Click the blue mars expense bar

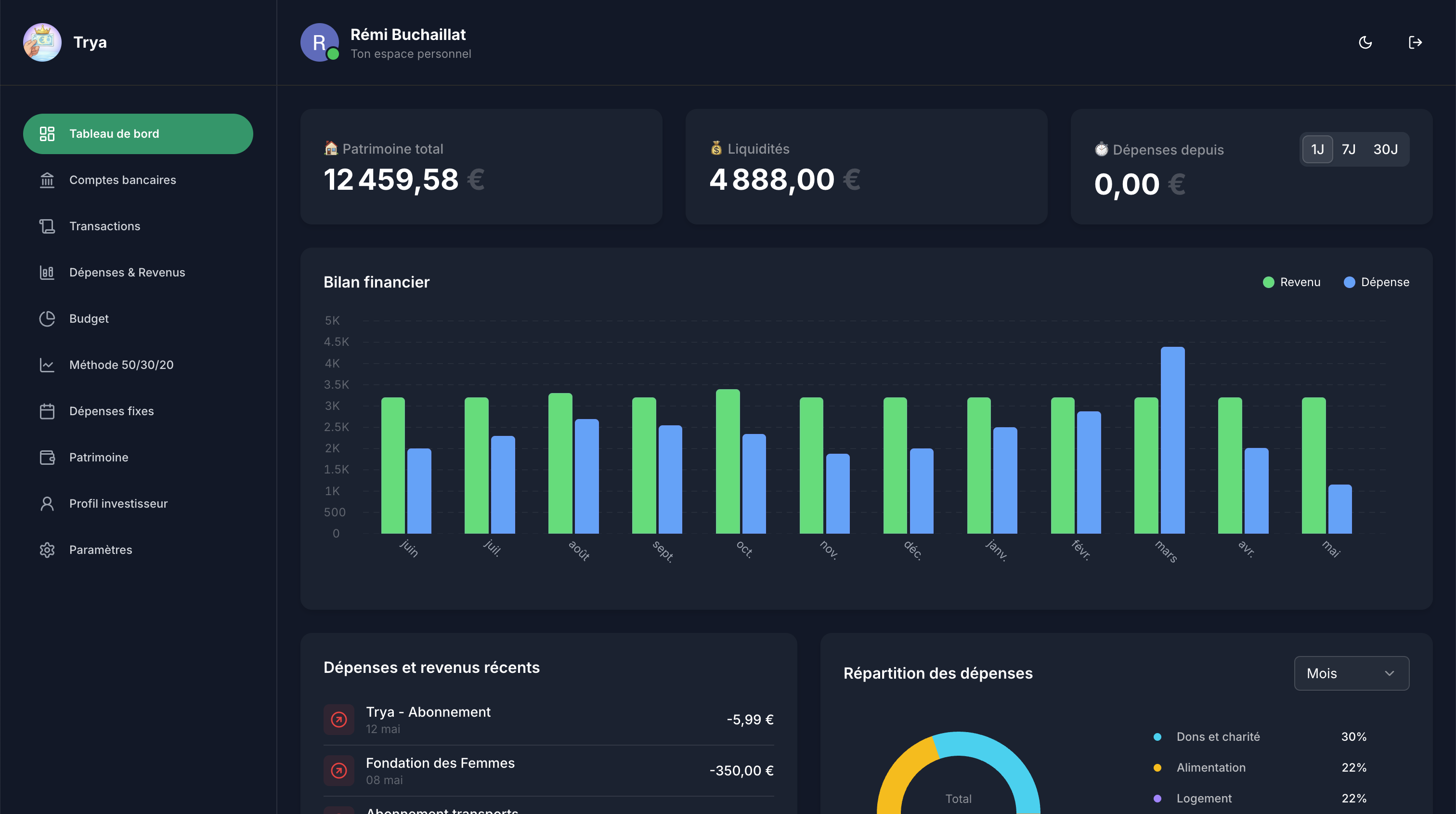pos(1172,441)
